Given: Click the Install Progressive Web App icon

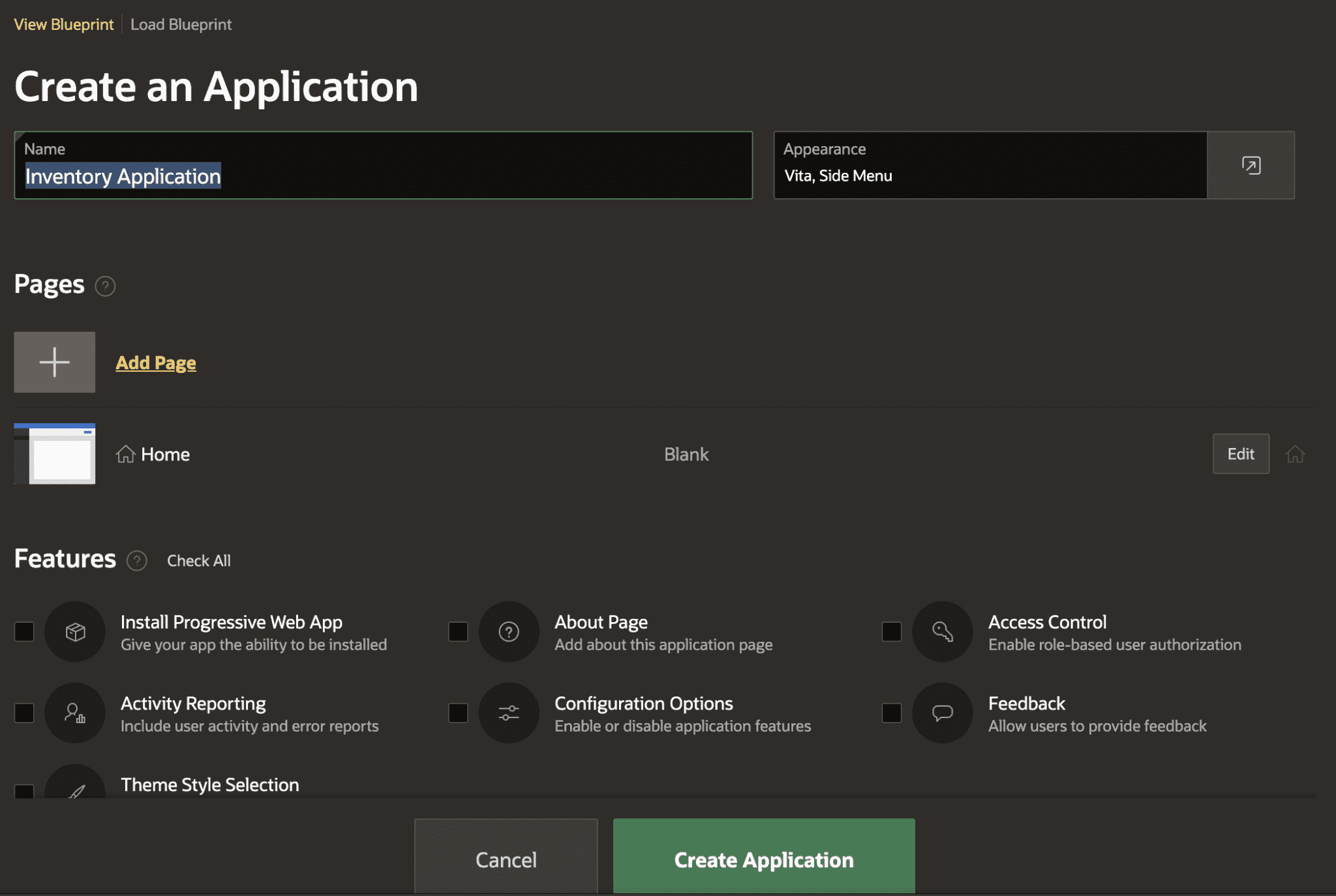Looking at the screenshot, I should pyautogui.click(x=74, y=631).
